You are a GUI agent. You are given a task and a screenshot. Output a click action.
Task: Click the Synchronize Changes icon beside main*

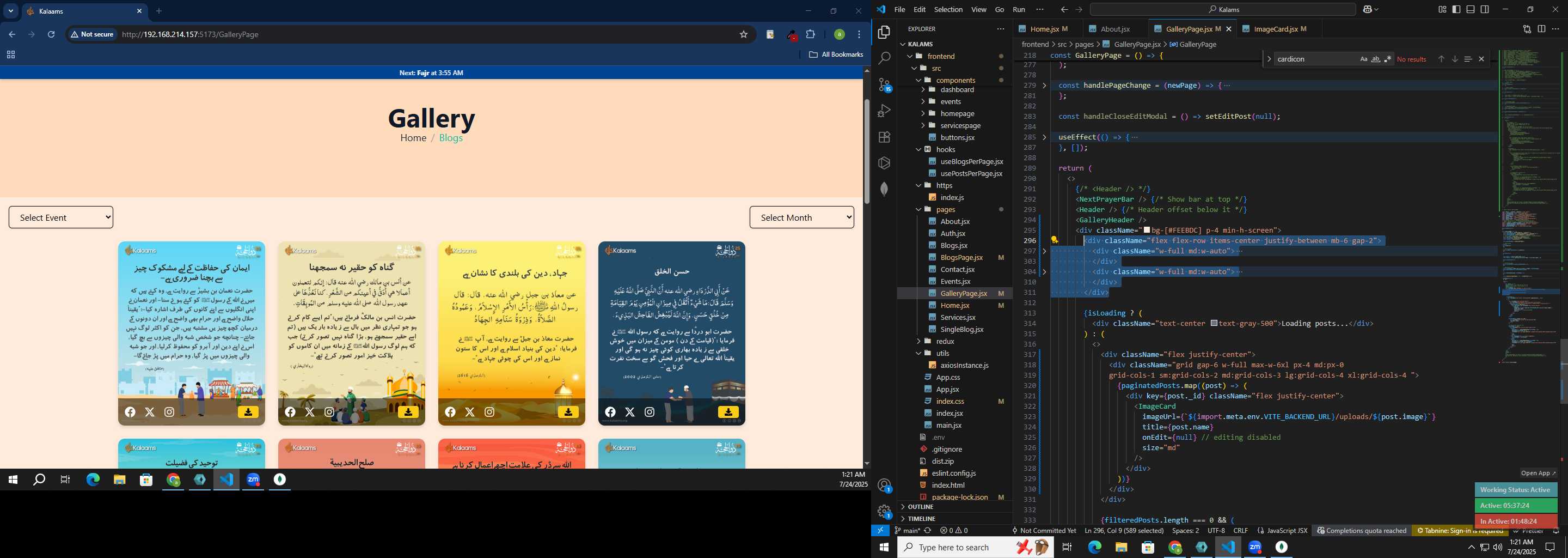pos(928,531)
